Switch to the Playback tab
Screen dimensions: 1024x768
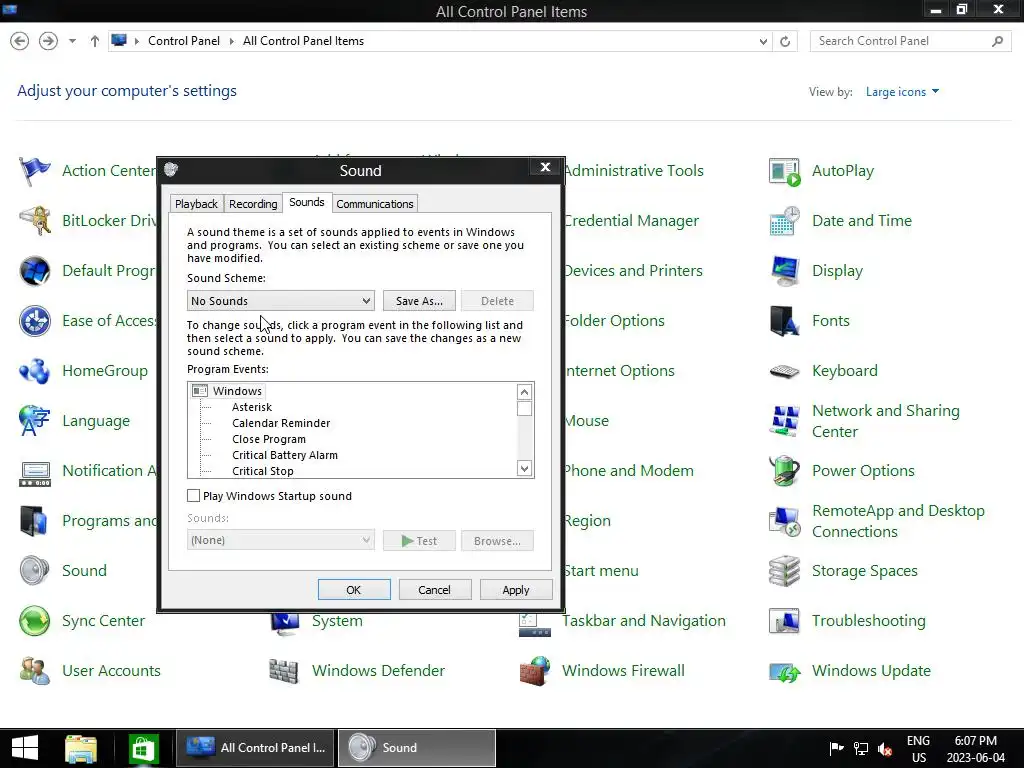point(196,204)
